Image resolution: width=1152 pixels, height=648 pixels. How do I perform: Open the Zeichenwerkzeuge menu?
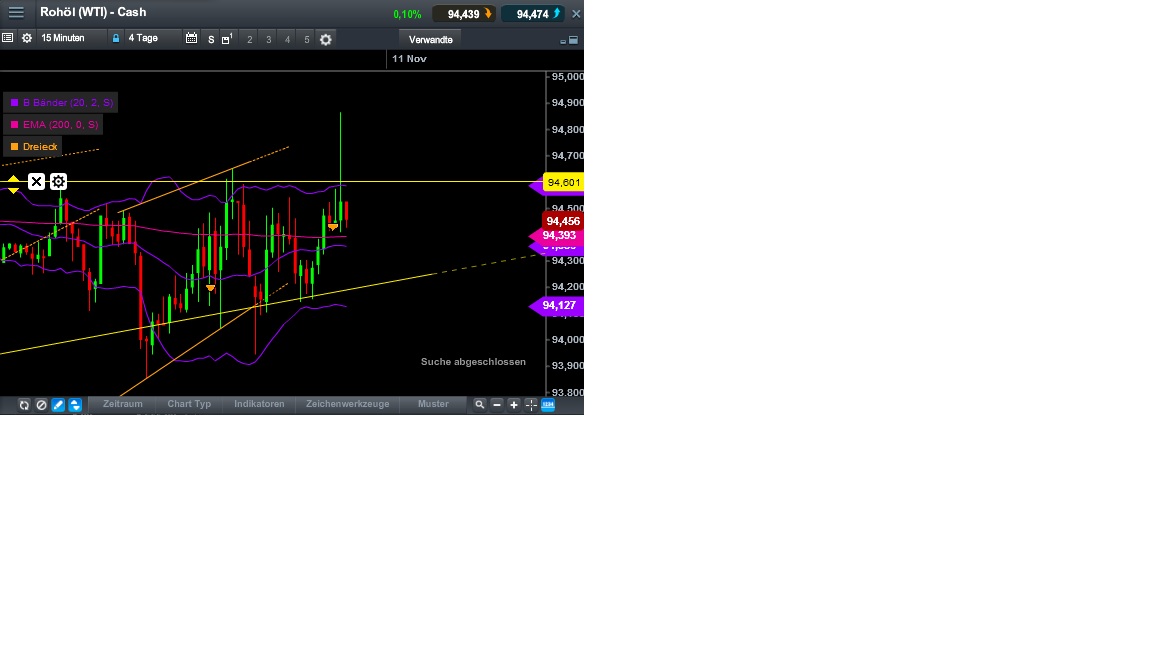tap(347, 404)
